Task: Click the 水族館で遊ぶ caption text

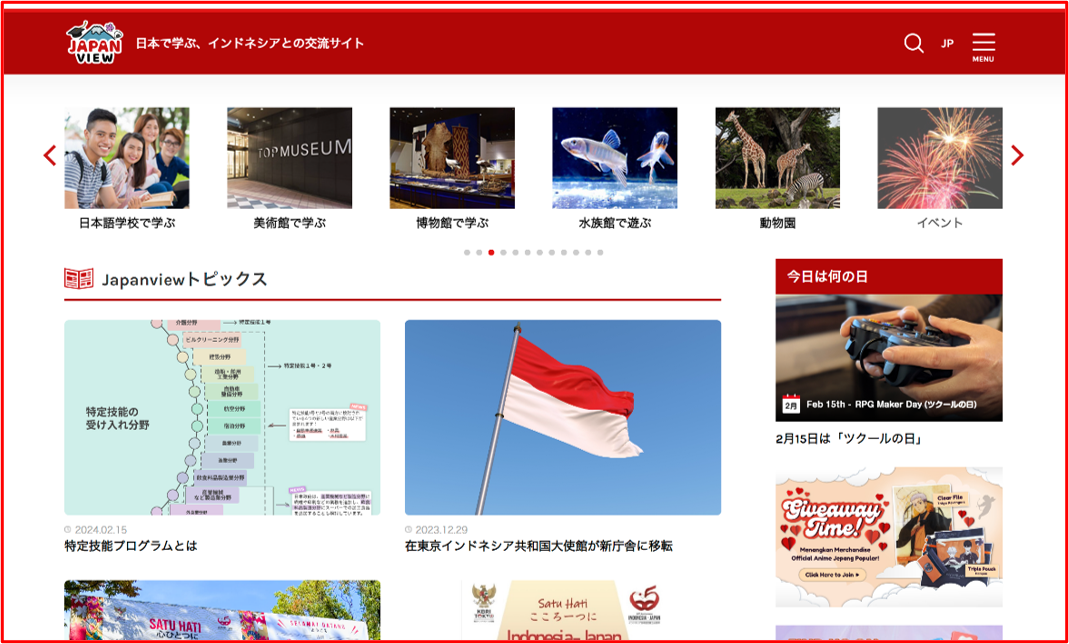Action: (615, 223)
